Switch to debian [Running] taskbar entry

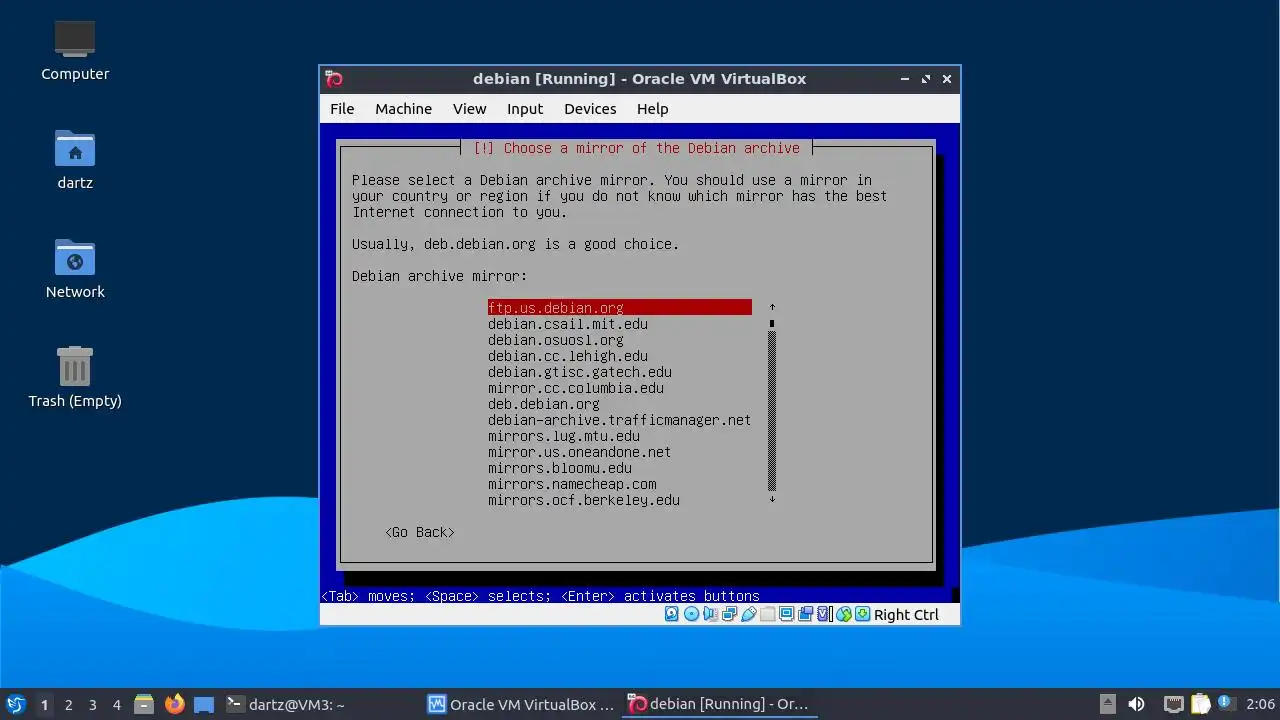[x=720, y=704]
